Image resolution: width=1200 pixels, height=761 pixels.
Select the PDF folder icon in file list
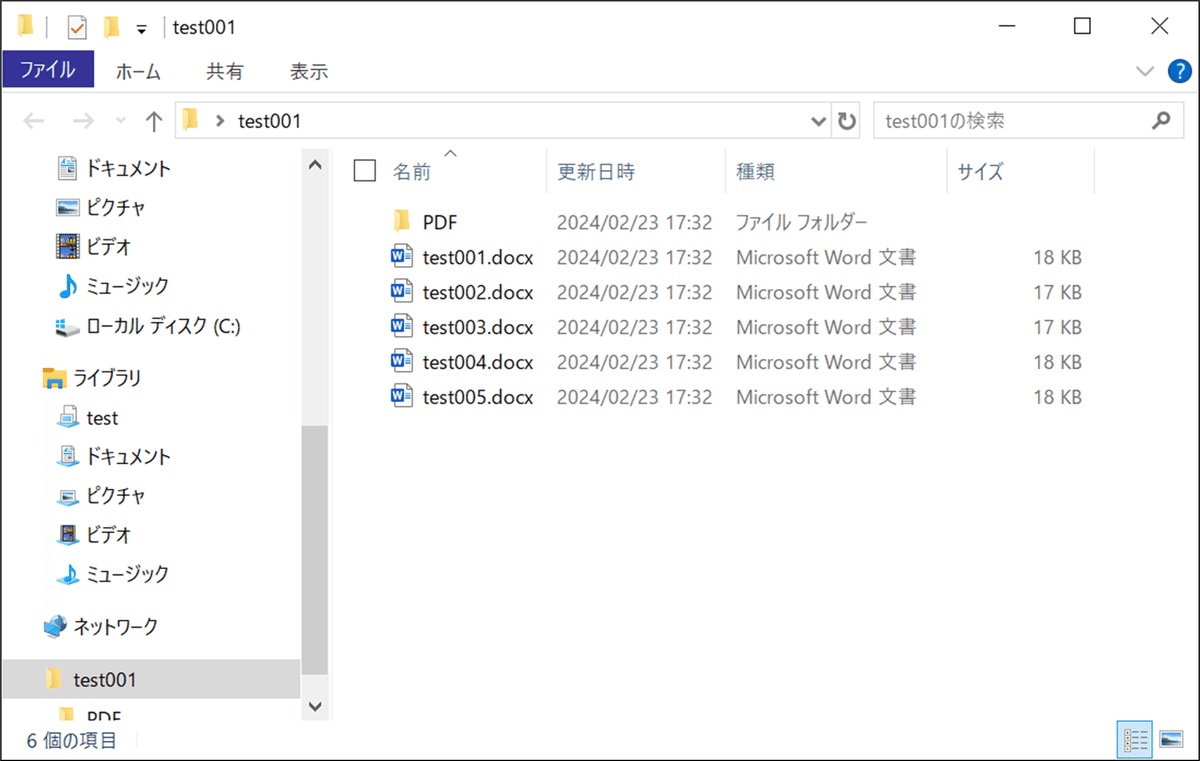[402, 221]
